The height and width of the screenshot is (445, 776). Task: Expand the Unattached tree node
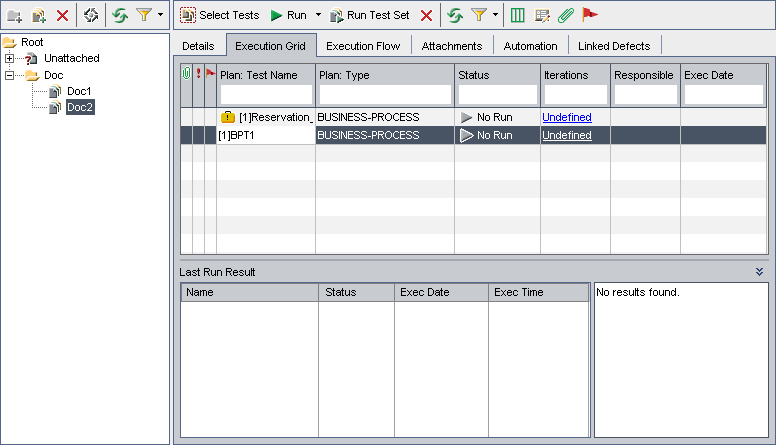click(10, 58)
